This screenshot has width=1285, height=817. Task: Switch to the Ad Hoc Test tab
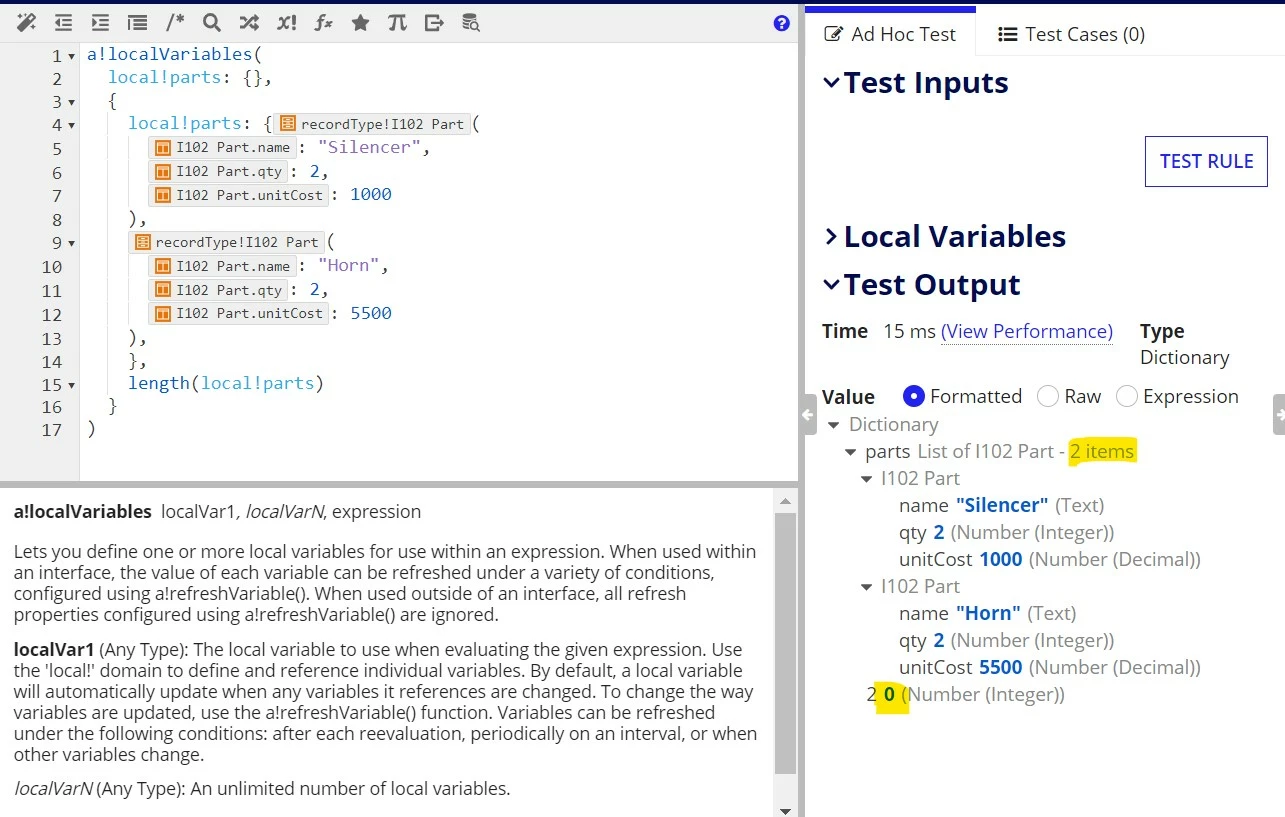pos(890,34)
